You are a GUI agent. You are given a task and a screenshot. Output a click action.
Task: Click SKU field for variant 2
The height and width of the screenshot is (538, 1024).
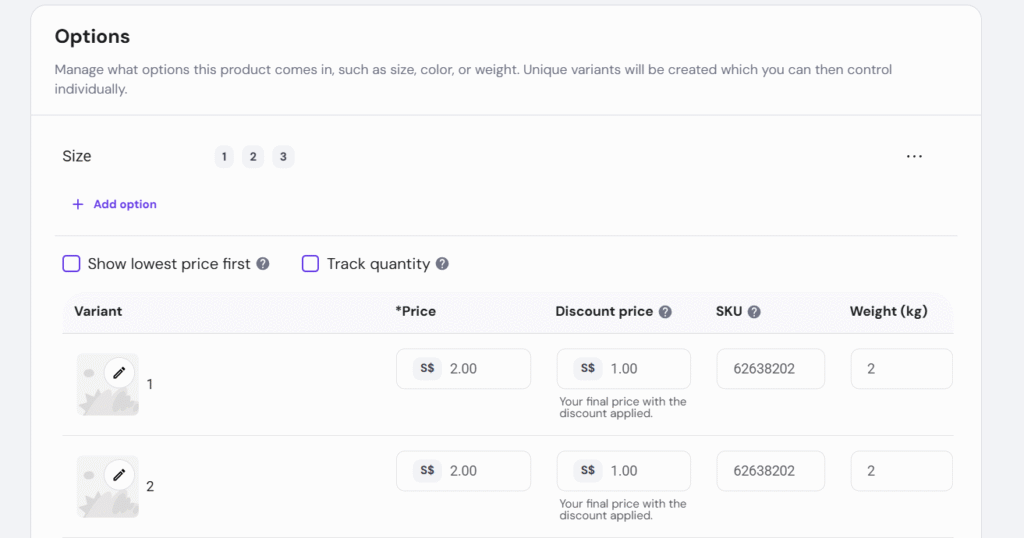tap(770, 471)
